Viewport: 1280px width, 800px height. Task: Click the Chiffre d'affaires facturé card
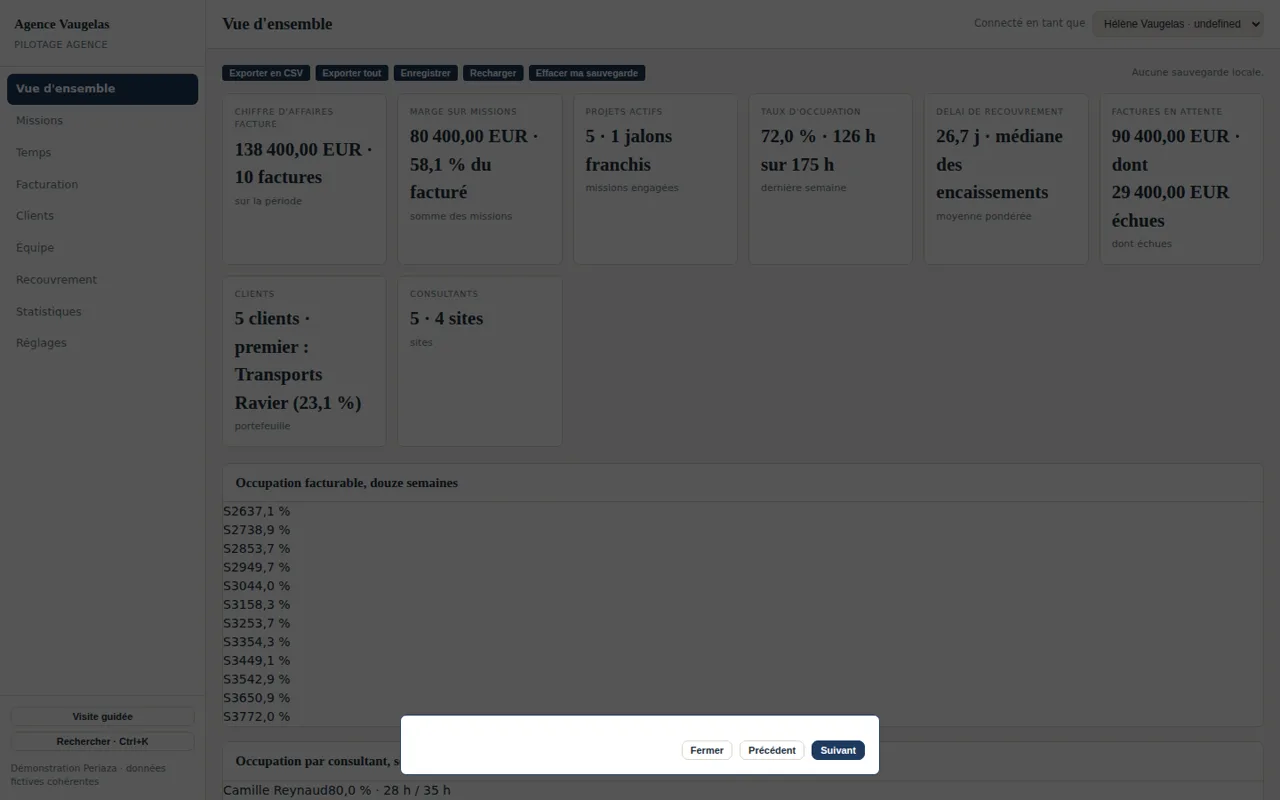tap(304, 179)
